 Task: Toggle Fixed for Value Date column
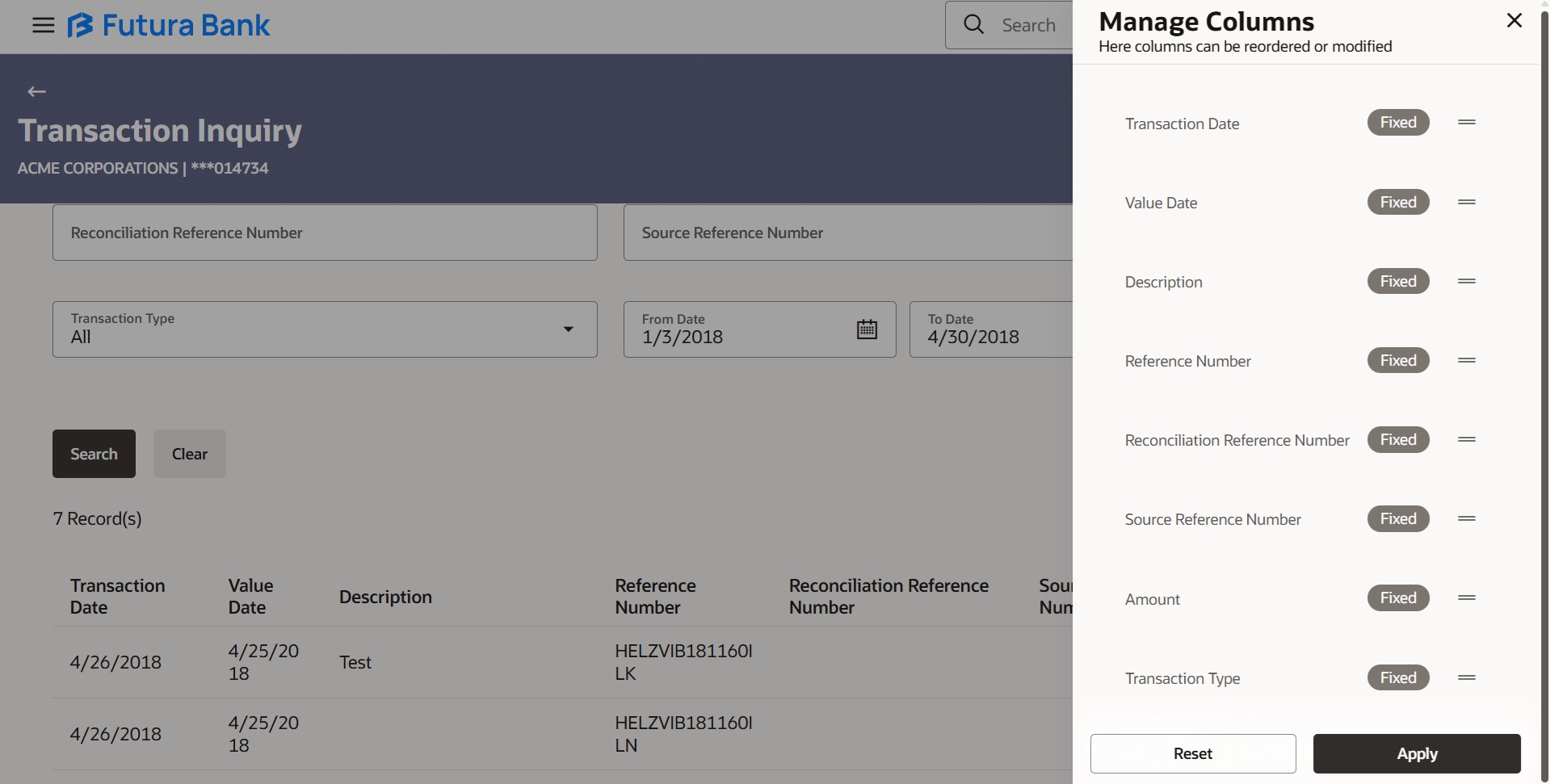[x=1398, y=202]
